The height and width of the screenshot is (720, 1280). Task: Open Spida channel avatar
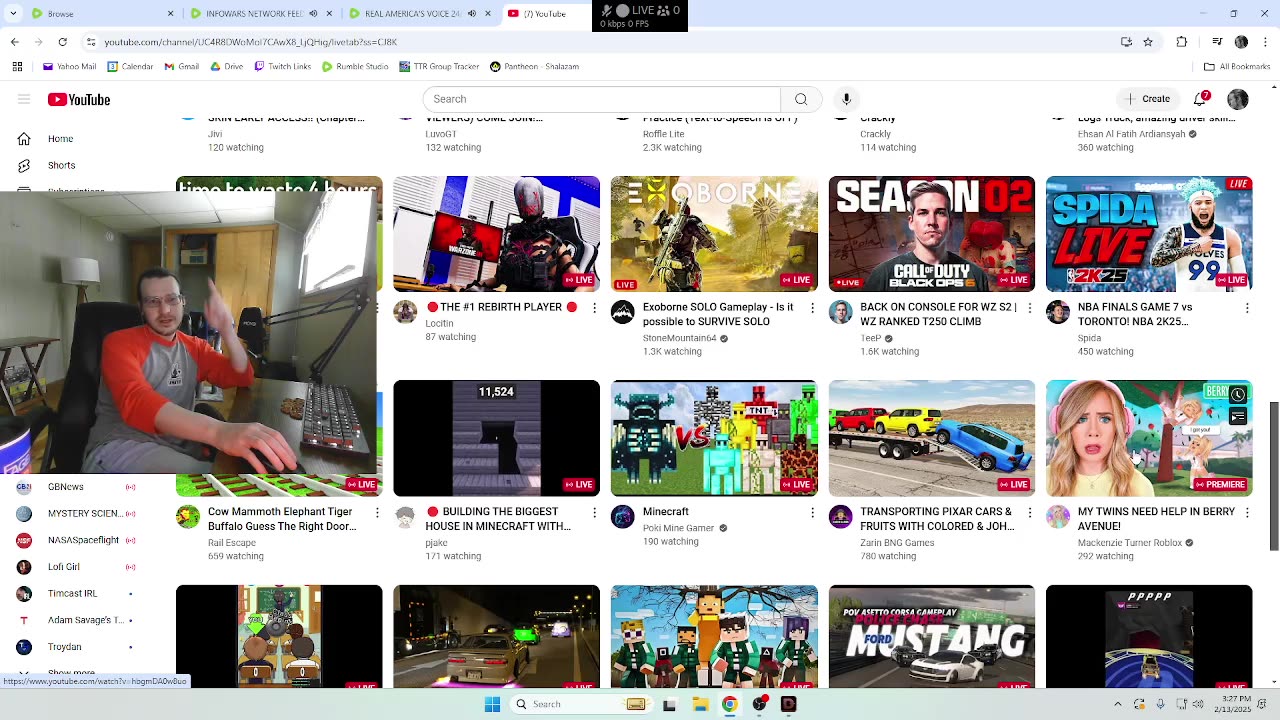tap(1058, 312)
